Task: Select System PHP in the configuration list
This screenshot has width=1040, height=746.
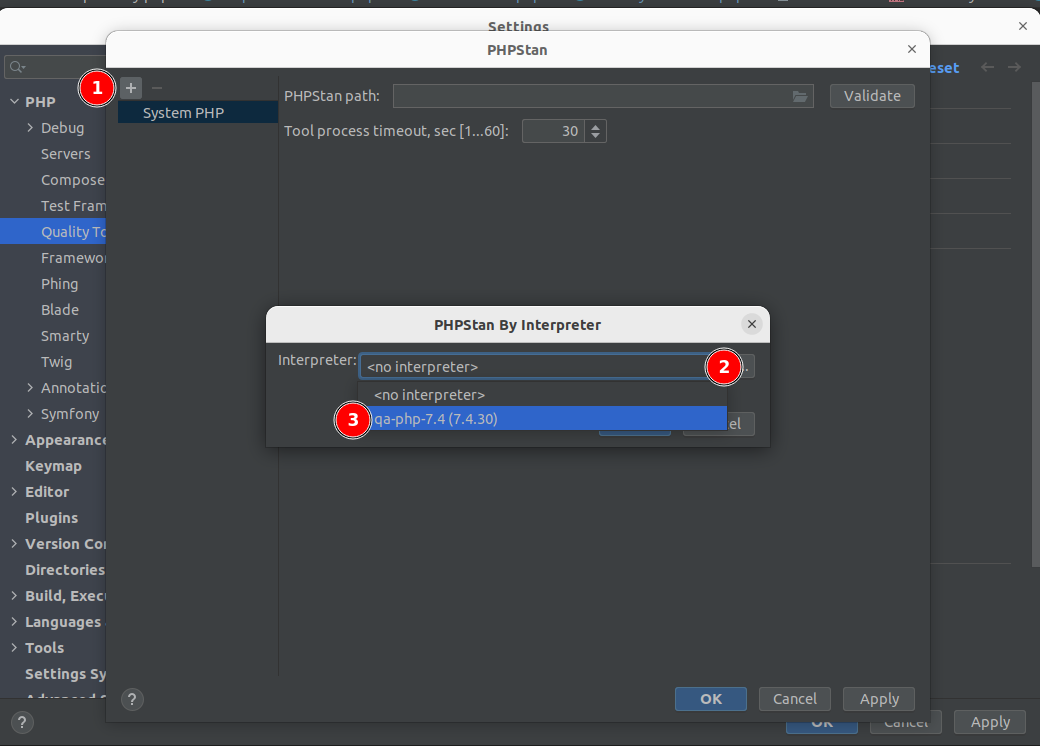Action: point(198,113)
